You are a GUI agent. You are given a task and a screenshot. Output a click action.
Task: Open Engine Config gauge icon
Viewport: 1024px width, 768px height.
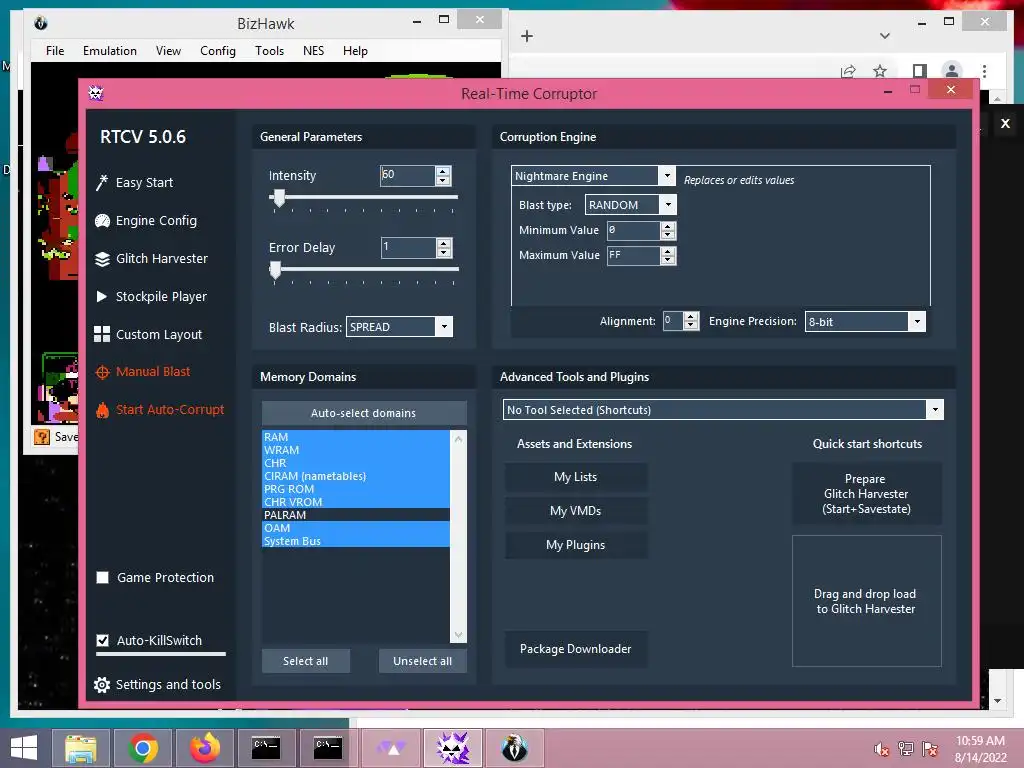(102, 221)
